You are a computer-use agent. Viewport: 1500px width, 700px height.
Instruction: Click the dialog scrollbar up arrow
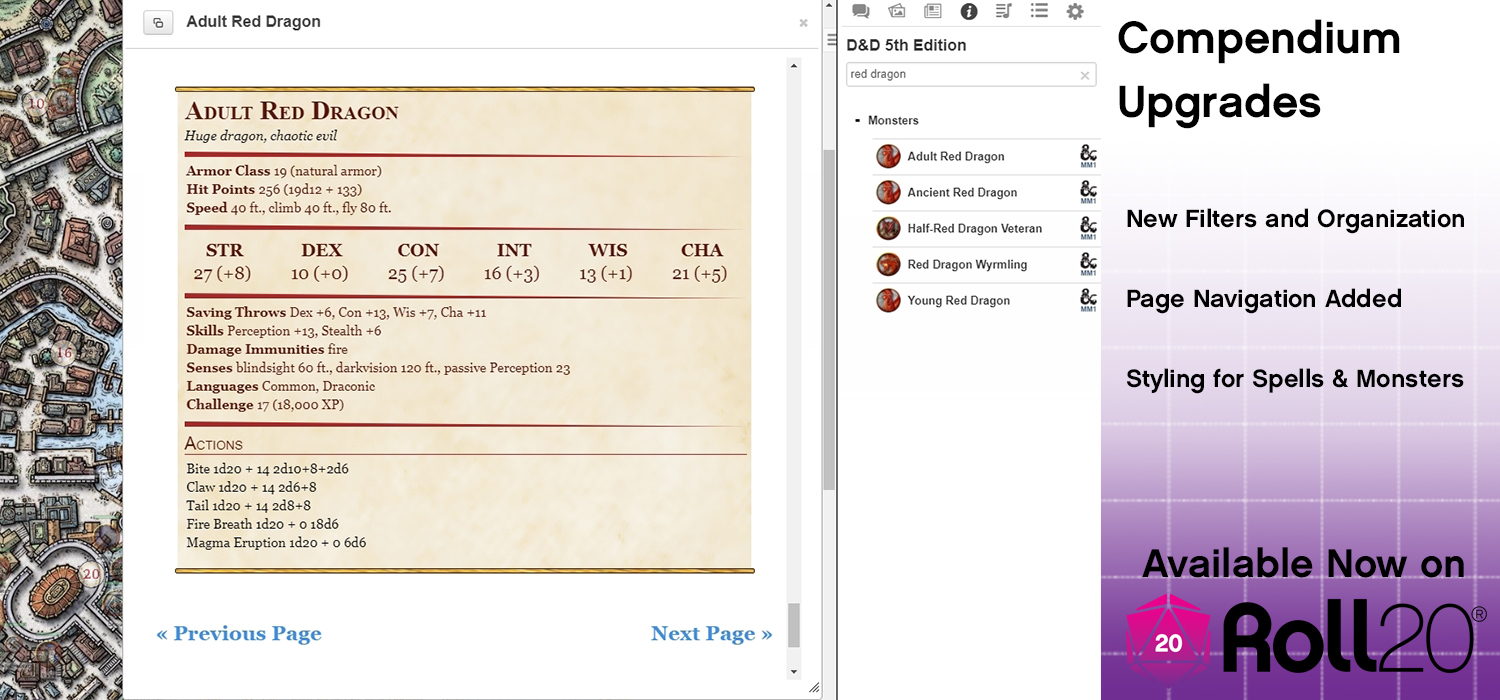pos(794,66)
